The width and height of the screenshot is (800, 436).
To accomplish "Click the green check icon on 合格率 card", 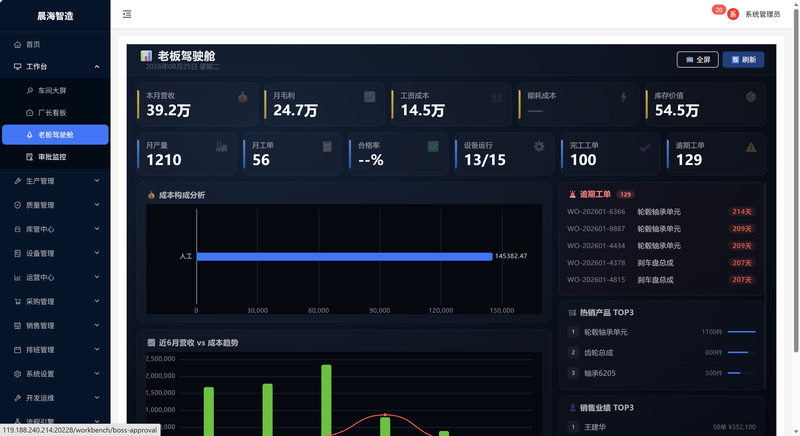I will coord(433,147).
